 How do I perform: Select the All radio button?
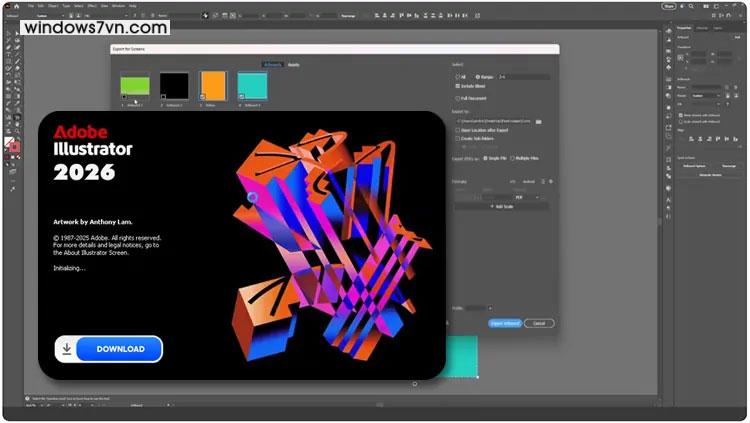457,76
